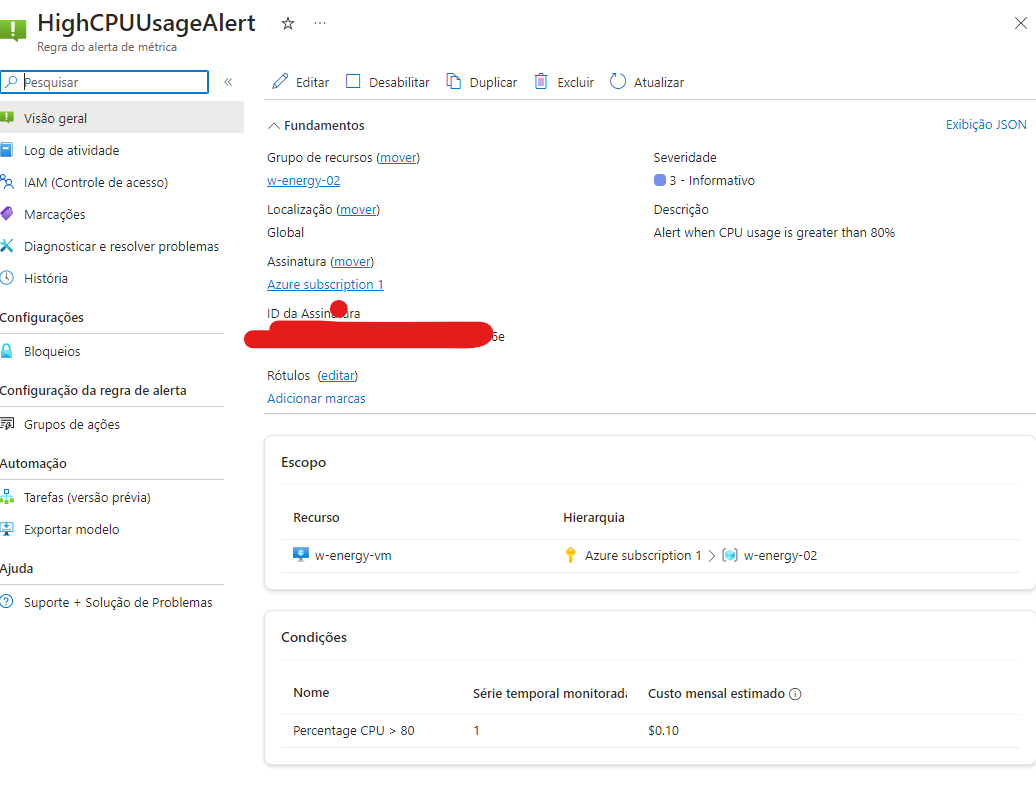
Task: Click the Suporte + Solução de Problemas icon
Action: pyautogui.click(x=7, y=601)
